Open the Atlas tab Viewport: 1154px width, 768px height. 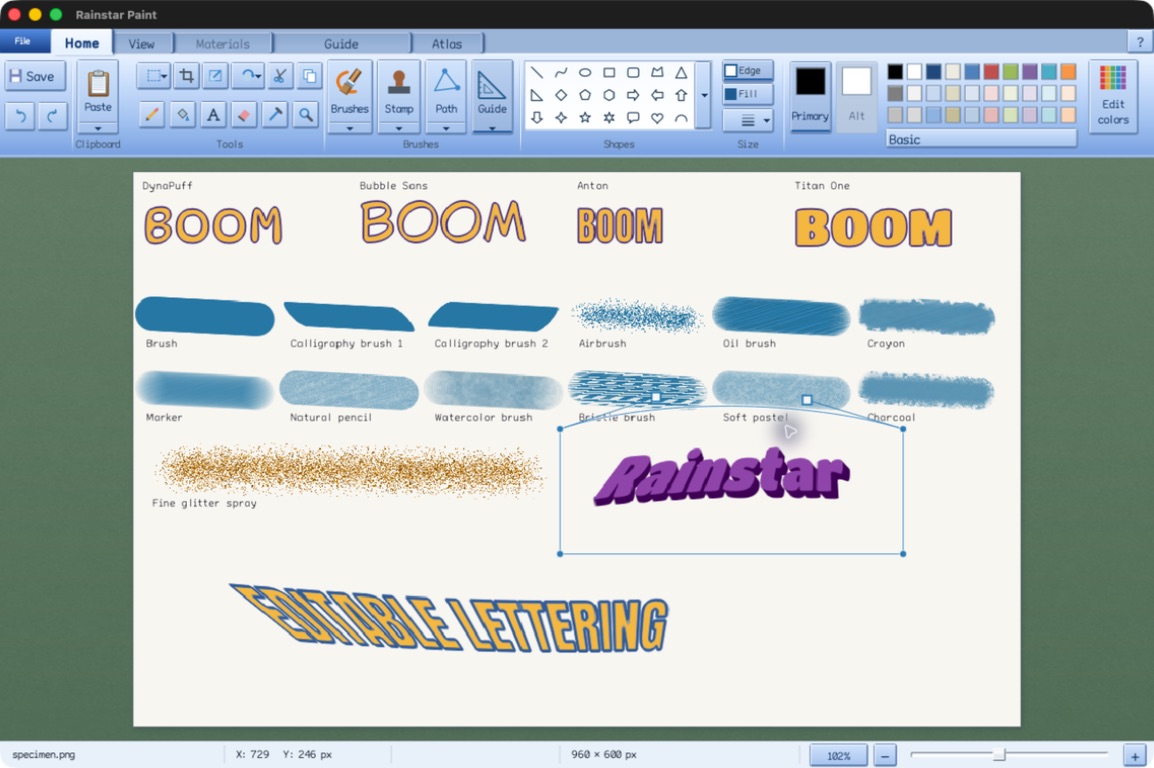(x=447, y=43)
